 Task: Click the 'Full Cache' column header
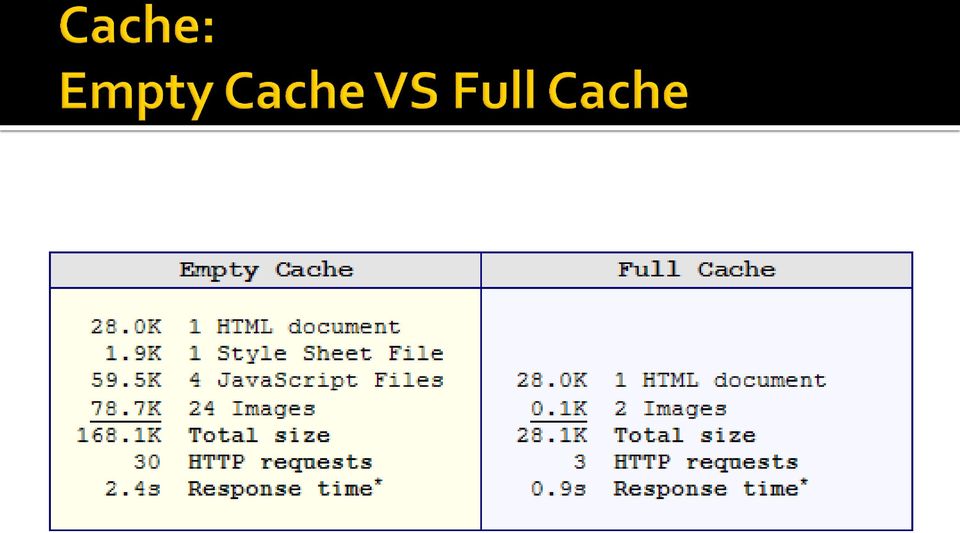coord(697,270)
